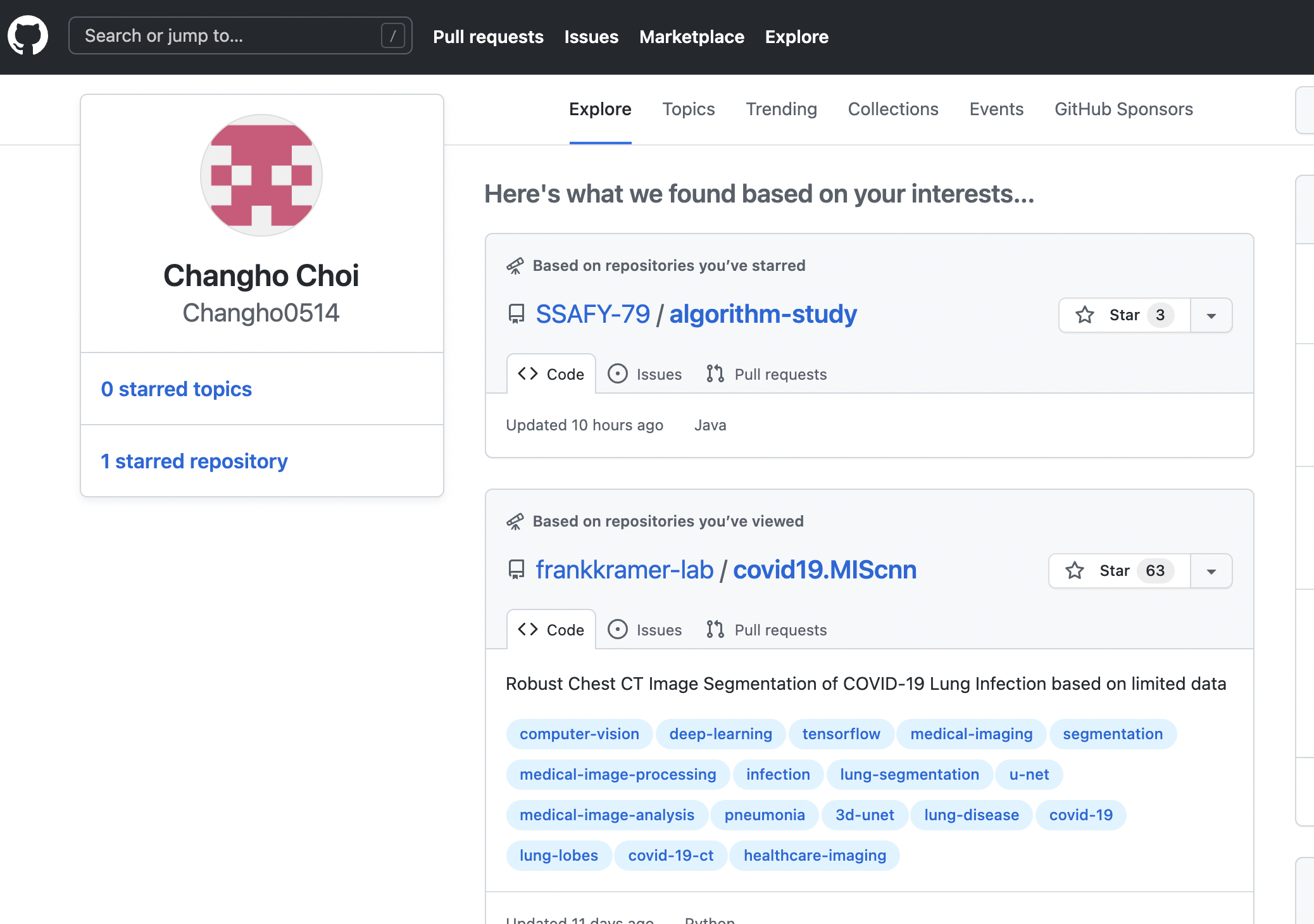Click the Changho Choi avatar image
The image size is (1314, 924).
[261, 175]
